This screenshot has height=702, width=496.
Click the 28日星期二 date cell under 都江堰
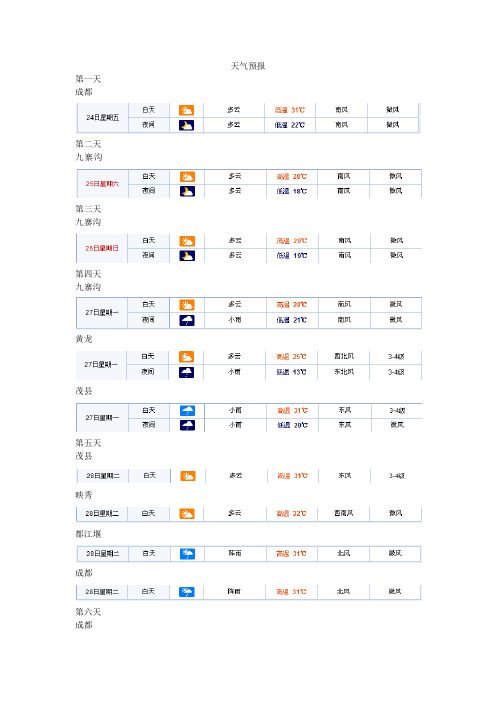[x=103, y=554]
